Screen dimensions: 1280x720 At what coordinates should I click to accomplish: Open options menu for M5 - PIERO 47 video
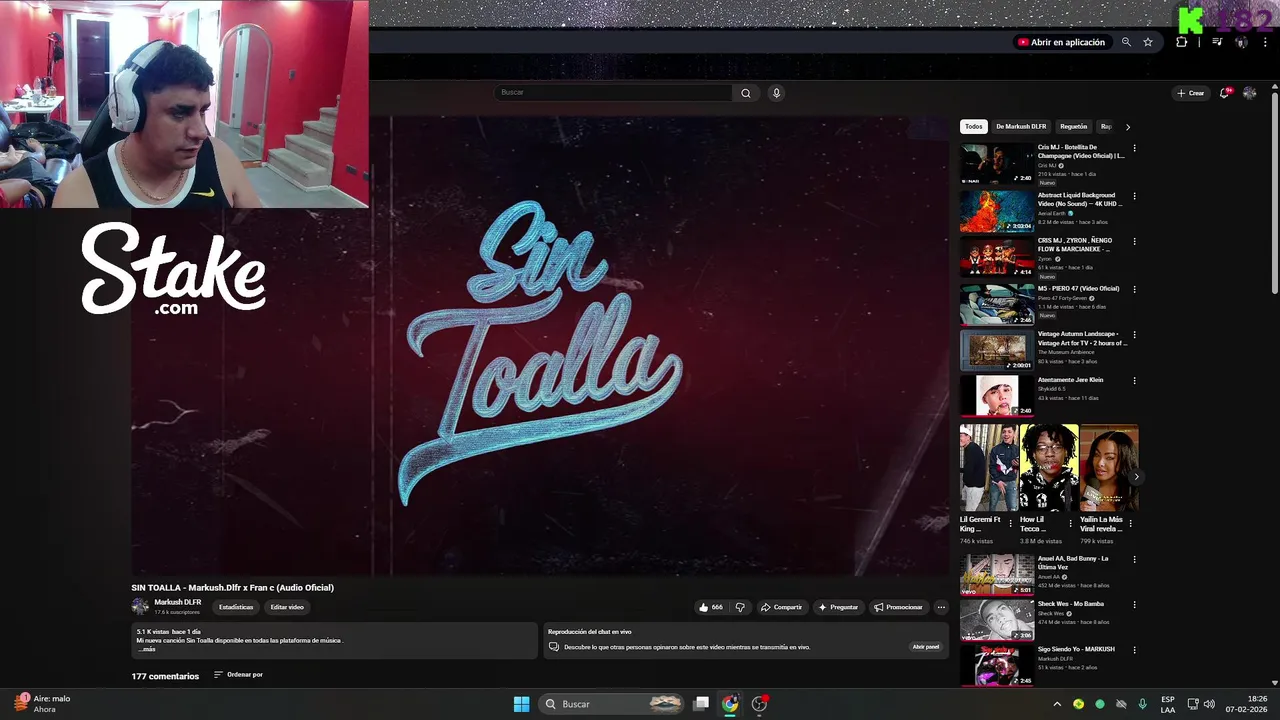1134,289
